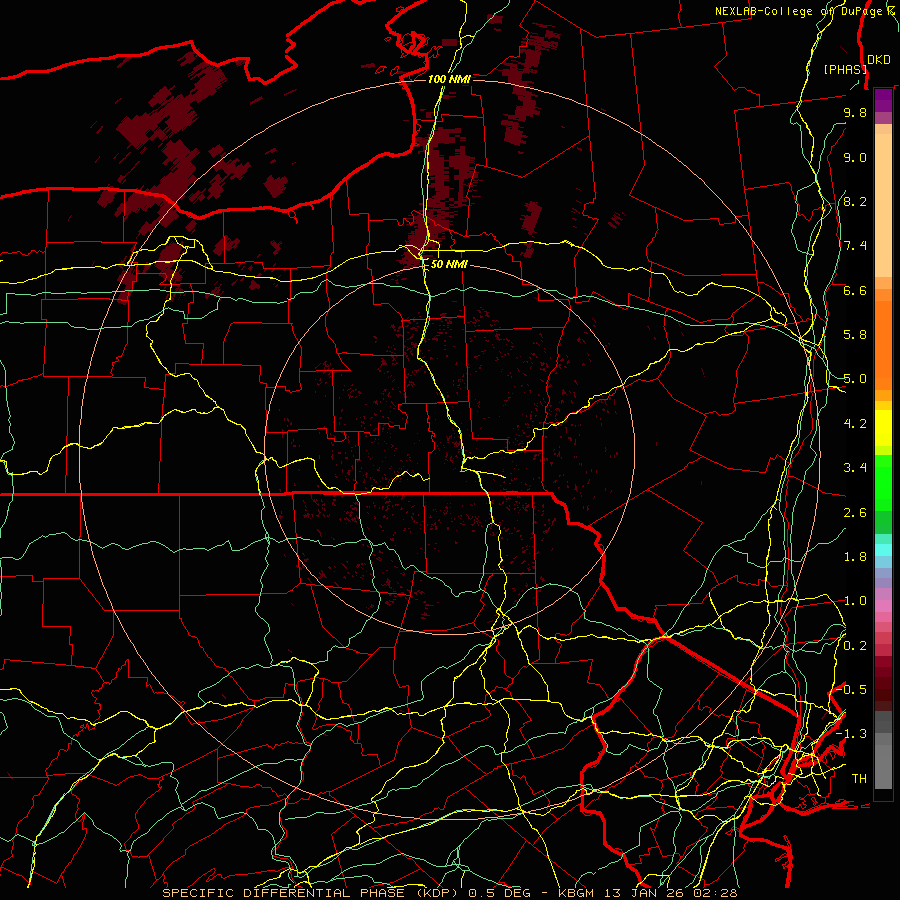Screen dimensions: 900x900
Task: Click the dark maroon segment of color bar
Action: coord(883,689)
